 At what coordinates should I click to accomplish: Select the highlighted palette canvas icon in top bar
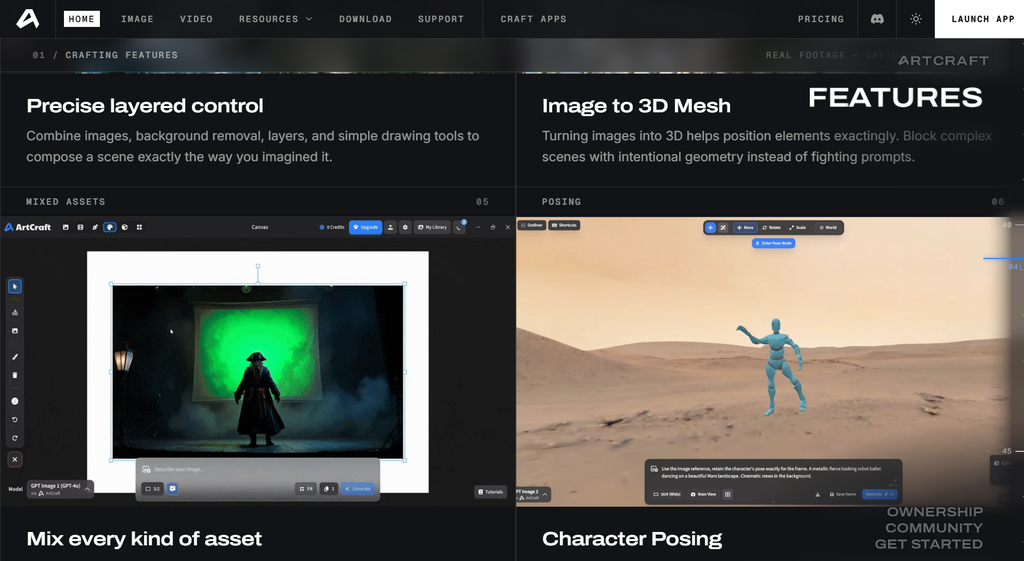[110, 227]
